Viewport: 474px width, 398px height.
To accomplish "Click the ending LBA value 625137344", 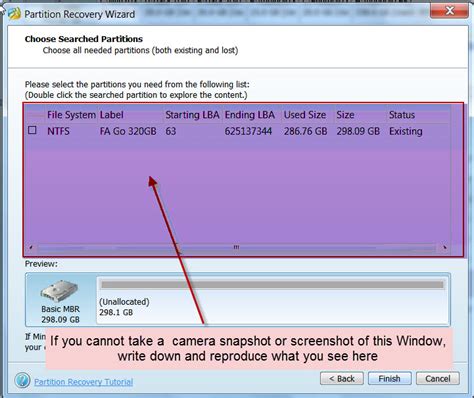I will pyautogui.click(x=248, y=131).
